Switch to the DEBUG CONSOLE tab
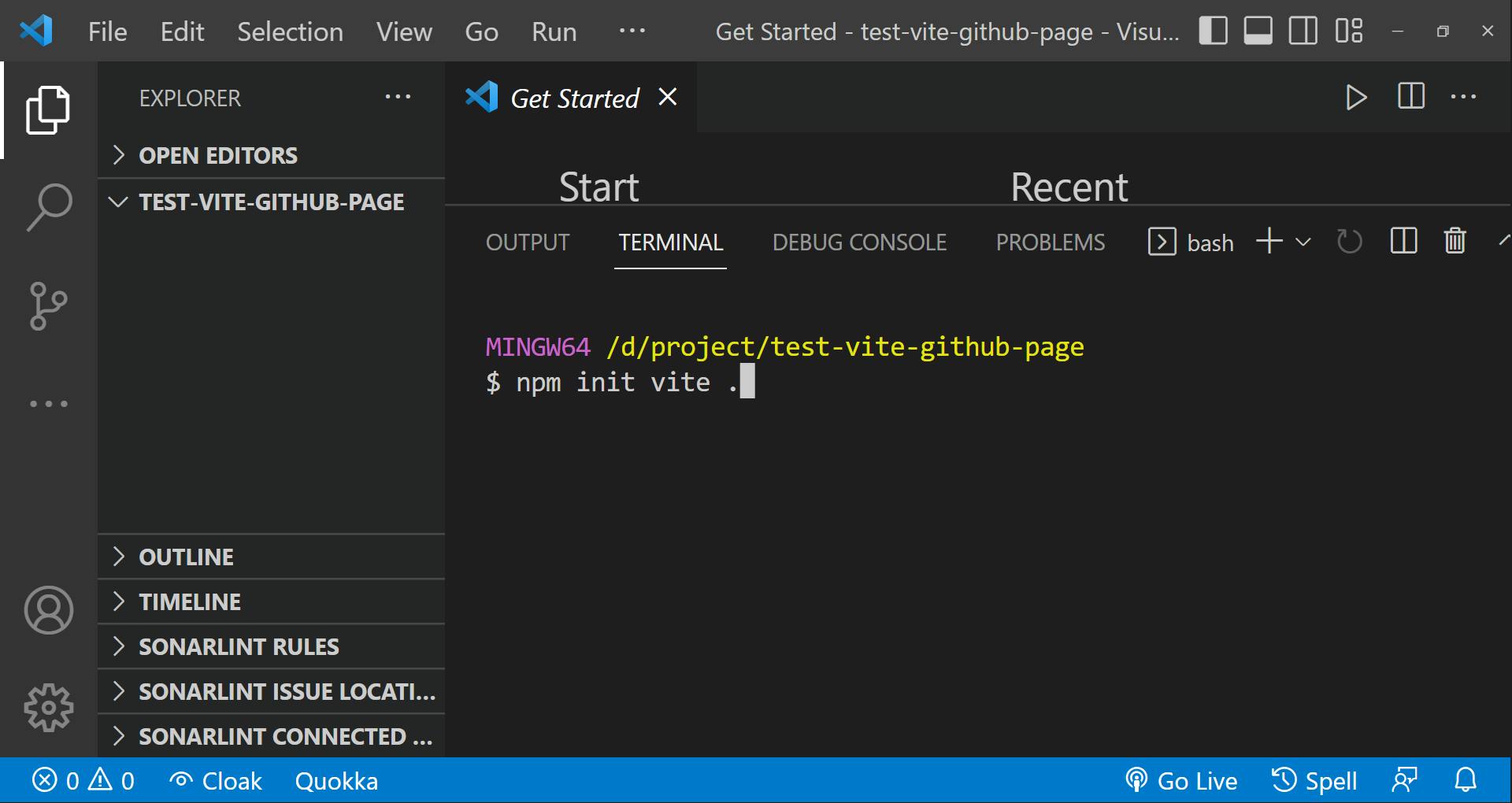Image resolution: width=1512 pixels, height=803 pixels. pyautogui.click(x=859, y=242)
